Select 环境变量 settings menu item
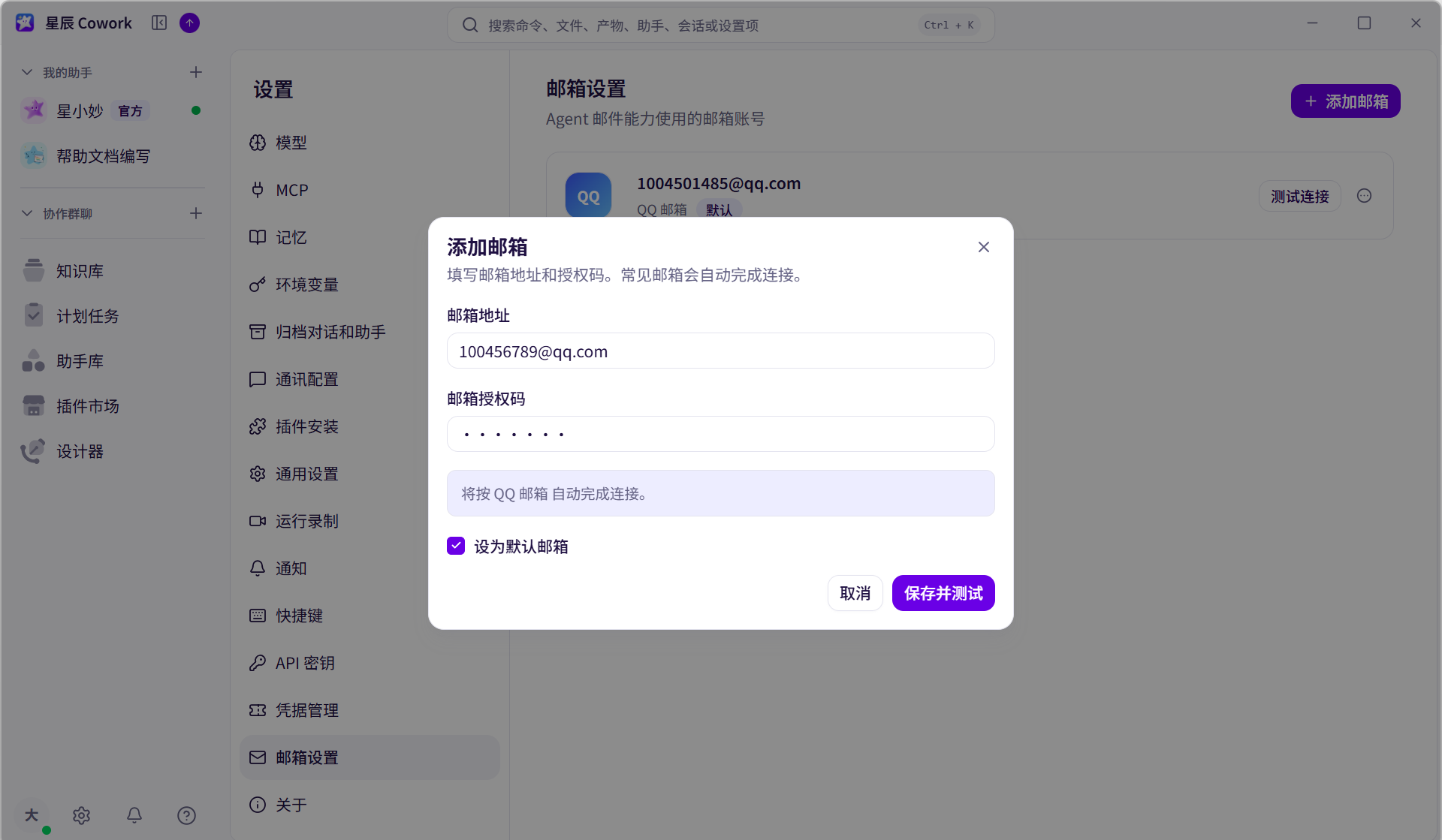Screen dimensions: 1442x840 click(x=370, y=285)
